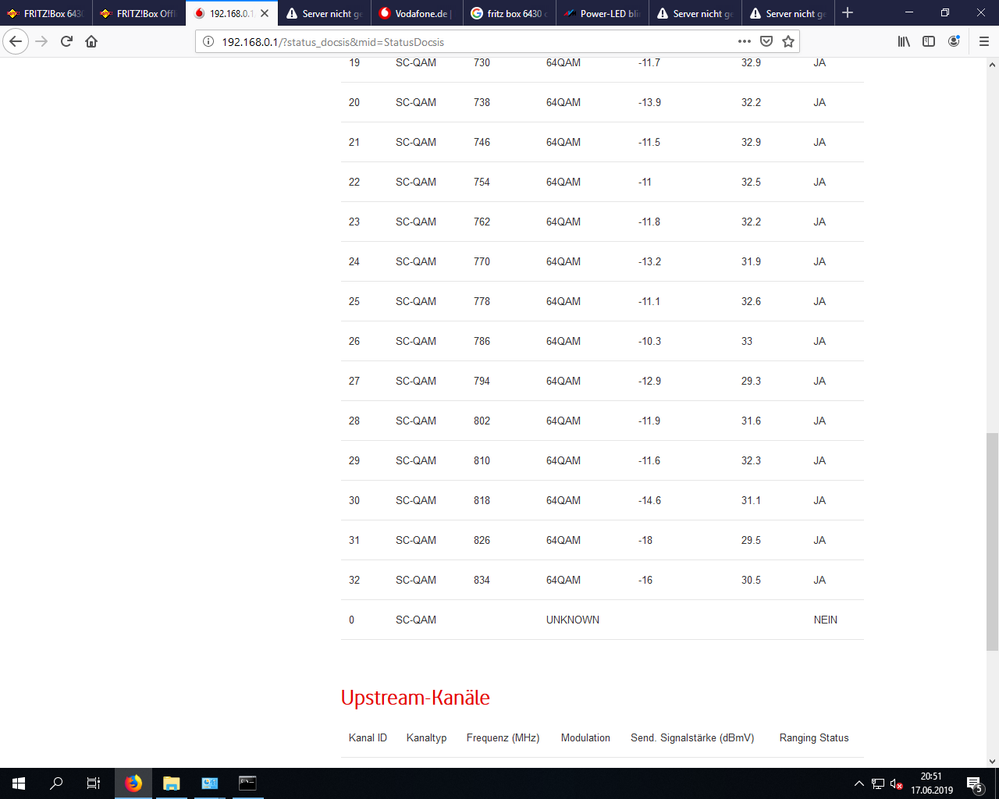The height and width of the screenshot is (799, 999).
Task: Expand hidden icons in system tray
Action: (859, 783)
